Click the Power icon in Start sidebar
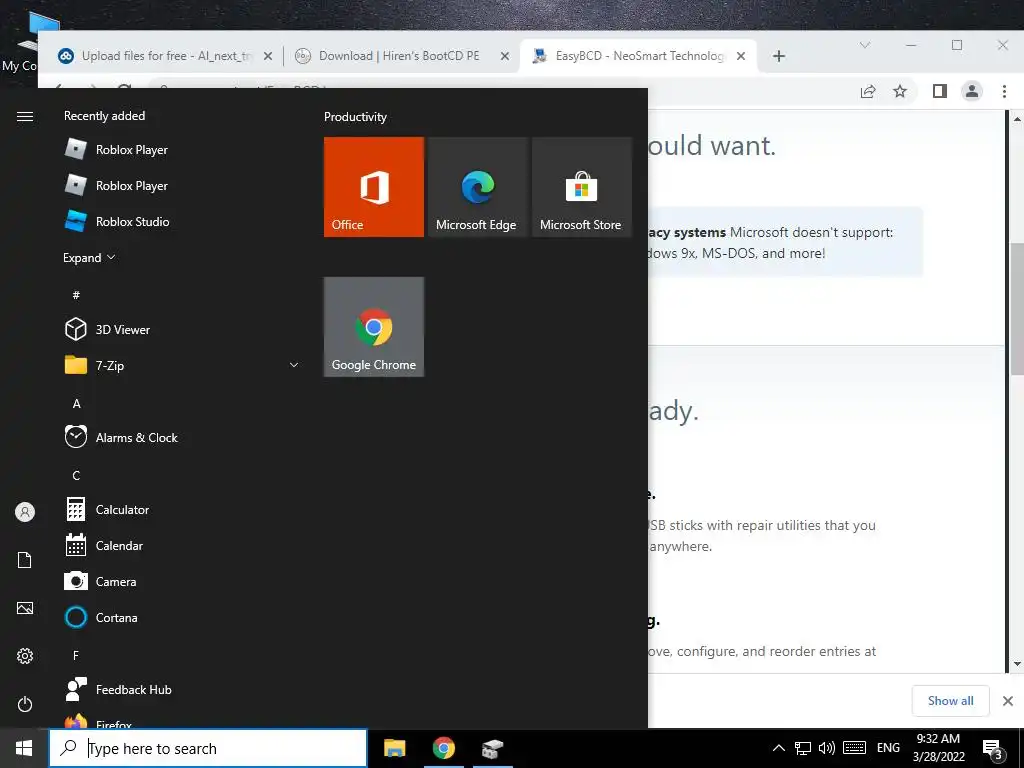 pos(25,704)
